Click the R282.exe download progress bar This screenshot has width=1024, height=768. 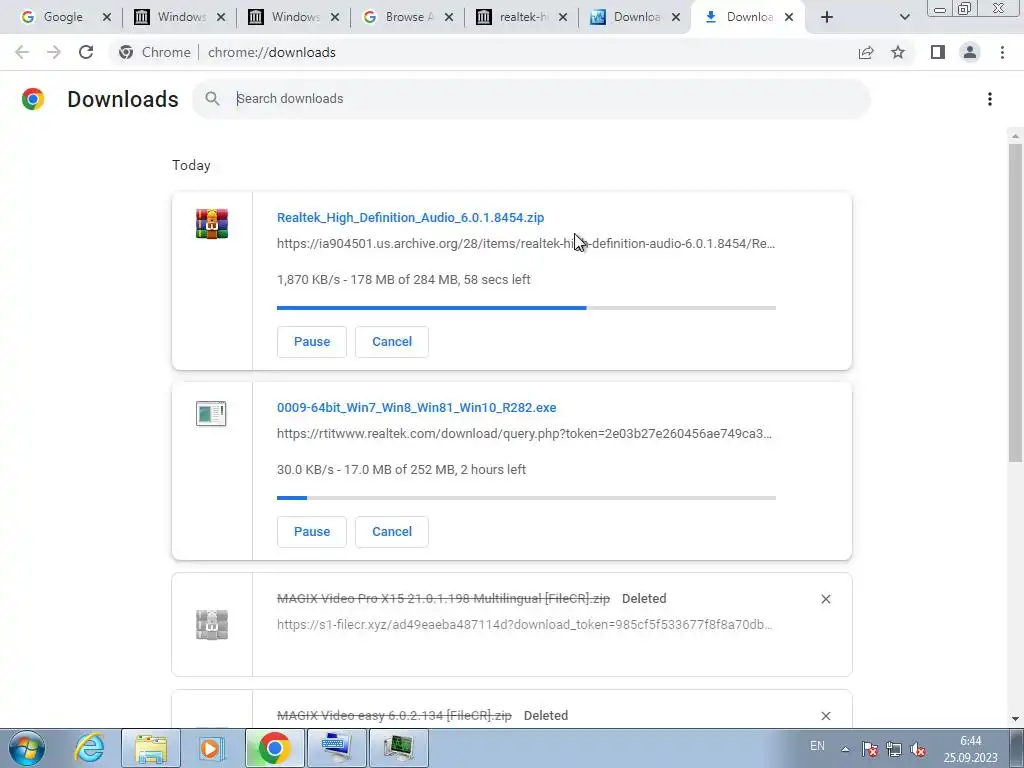tap(526, 498)
